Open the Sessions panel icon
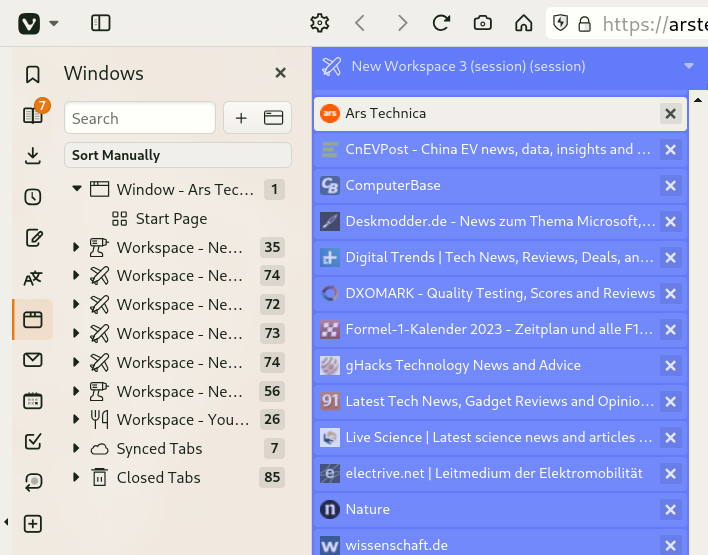 click(x=33, y=482)
